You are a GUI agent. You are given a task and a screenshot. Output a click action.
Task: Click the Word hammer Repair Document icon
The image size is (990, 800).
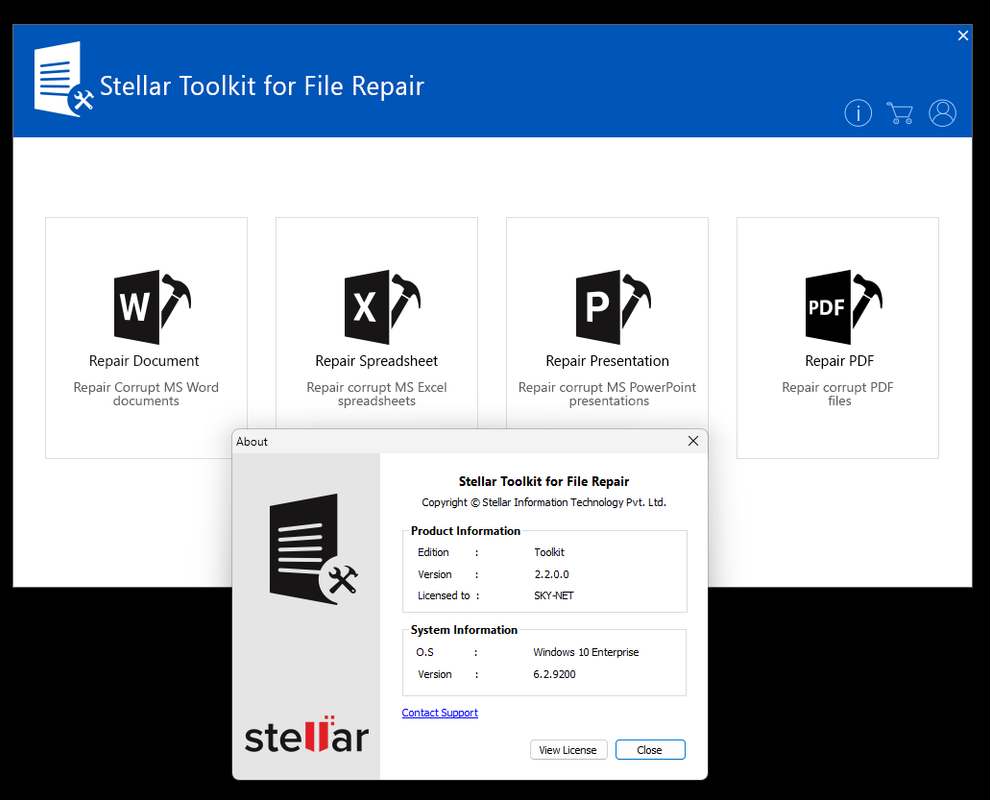coord(152,307)
